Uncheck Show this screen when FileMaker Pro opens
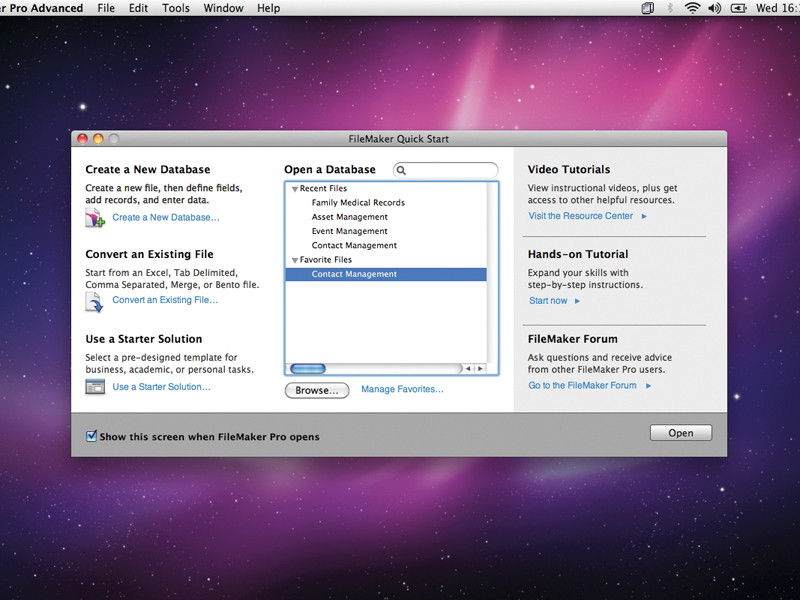The image size is (800, 600). (x=91, y=436)
